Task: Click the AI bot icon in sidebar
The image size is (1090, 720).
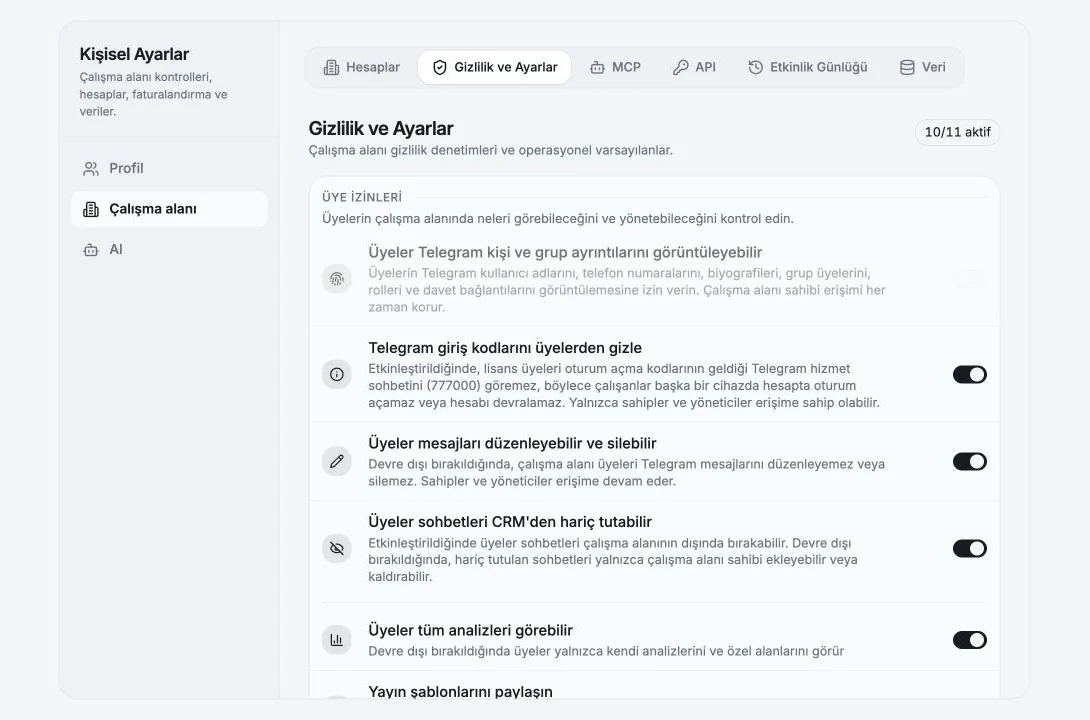Action: (x=91, y=249)
